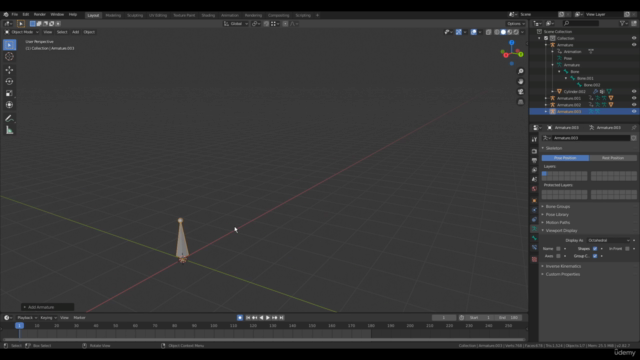This screenshot has width=640, height=360.
Task: Expand Armature.001 in the outliner
Action: pos(546,98)
